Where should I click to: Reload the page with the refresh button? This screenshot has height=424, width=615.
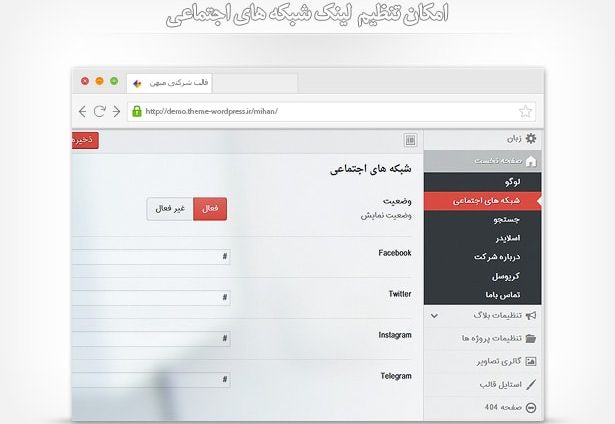[99, 111]
